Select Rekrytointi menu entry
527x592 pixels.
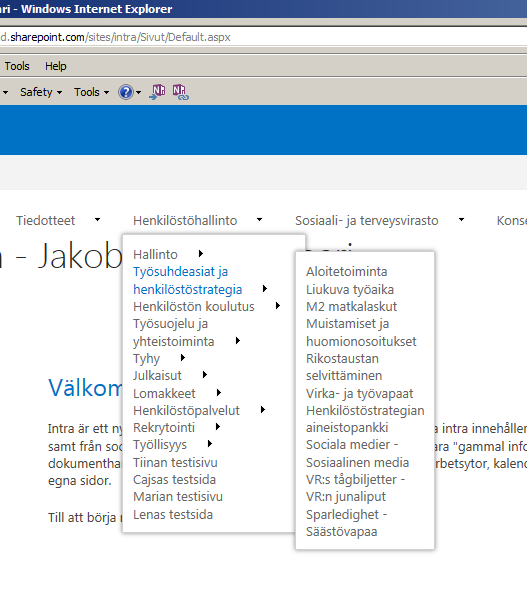(x=164, y=428)
